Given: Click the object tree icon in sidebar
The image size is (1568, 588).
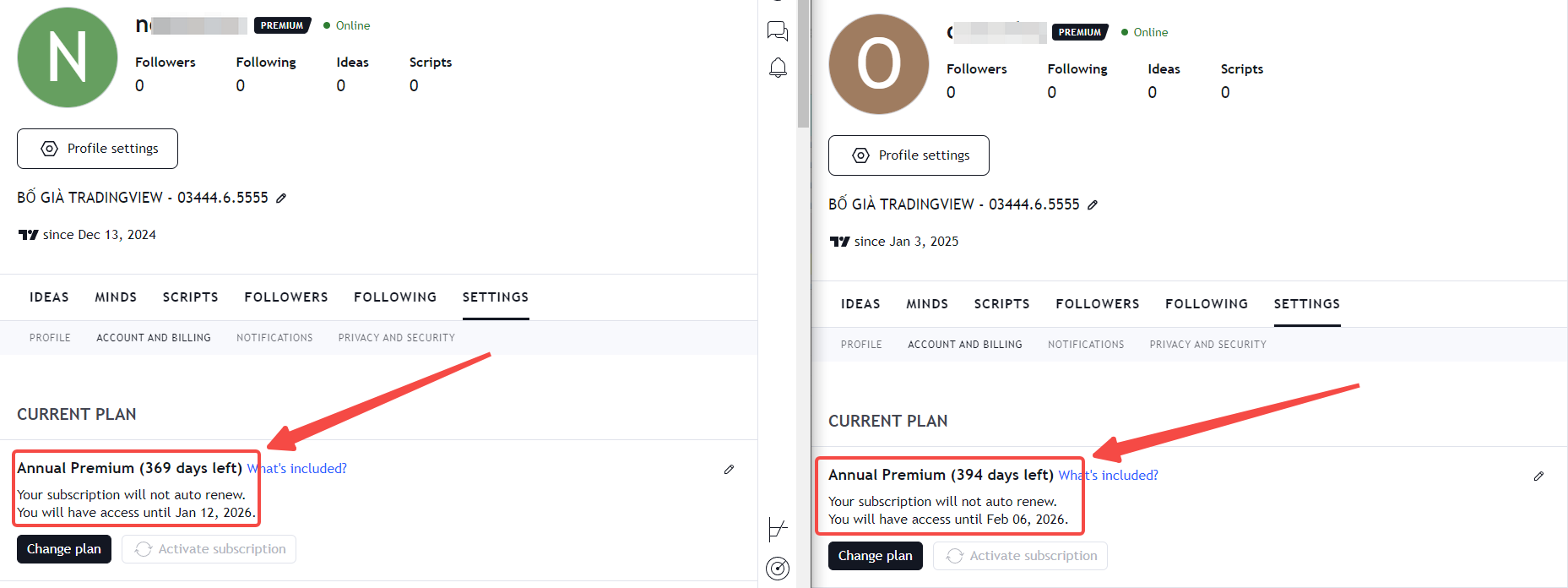Looking at the screenshot, I should (777, 530).
